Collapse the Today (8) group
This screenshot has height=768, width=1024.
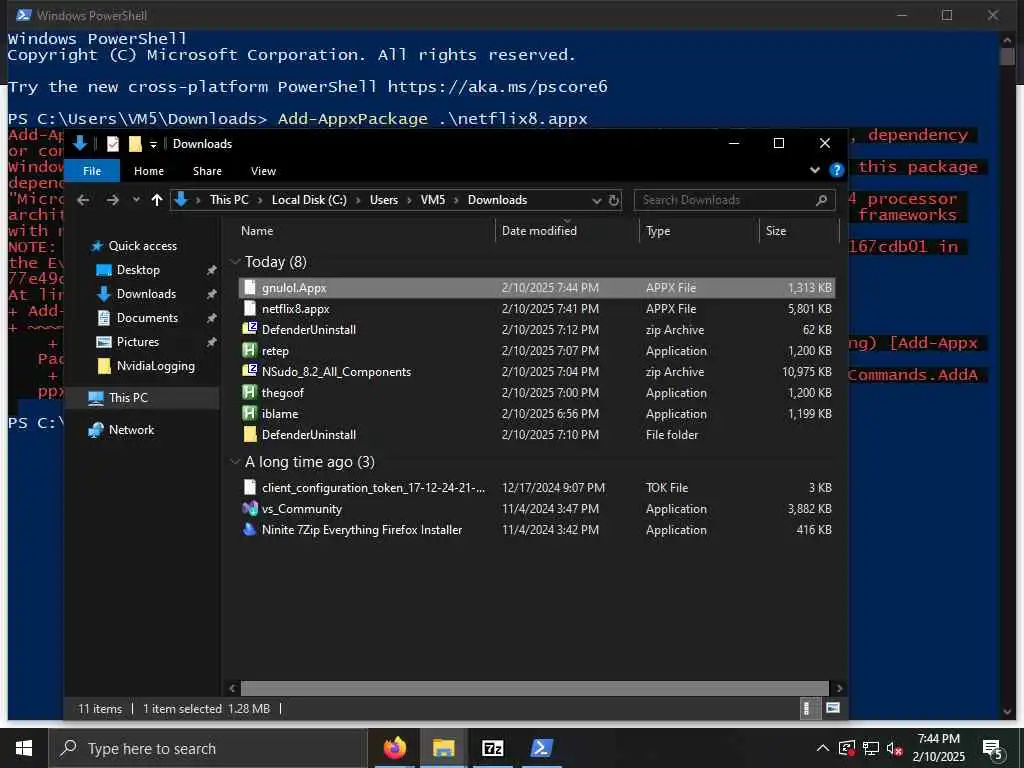[235, 262]
